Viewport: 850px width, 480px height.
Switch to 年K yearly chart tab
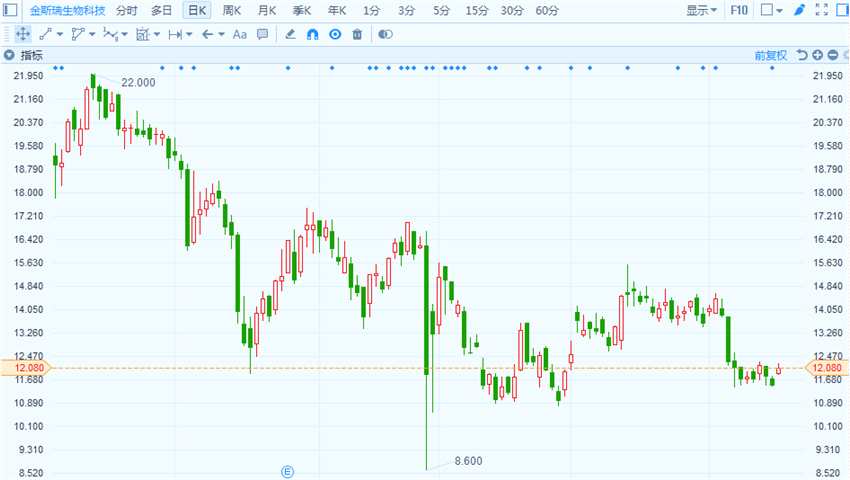point(337,10)
